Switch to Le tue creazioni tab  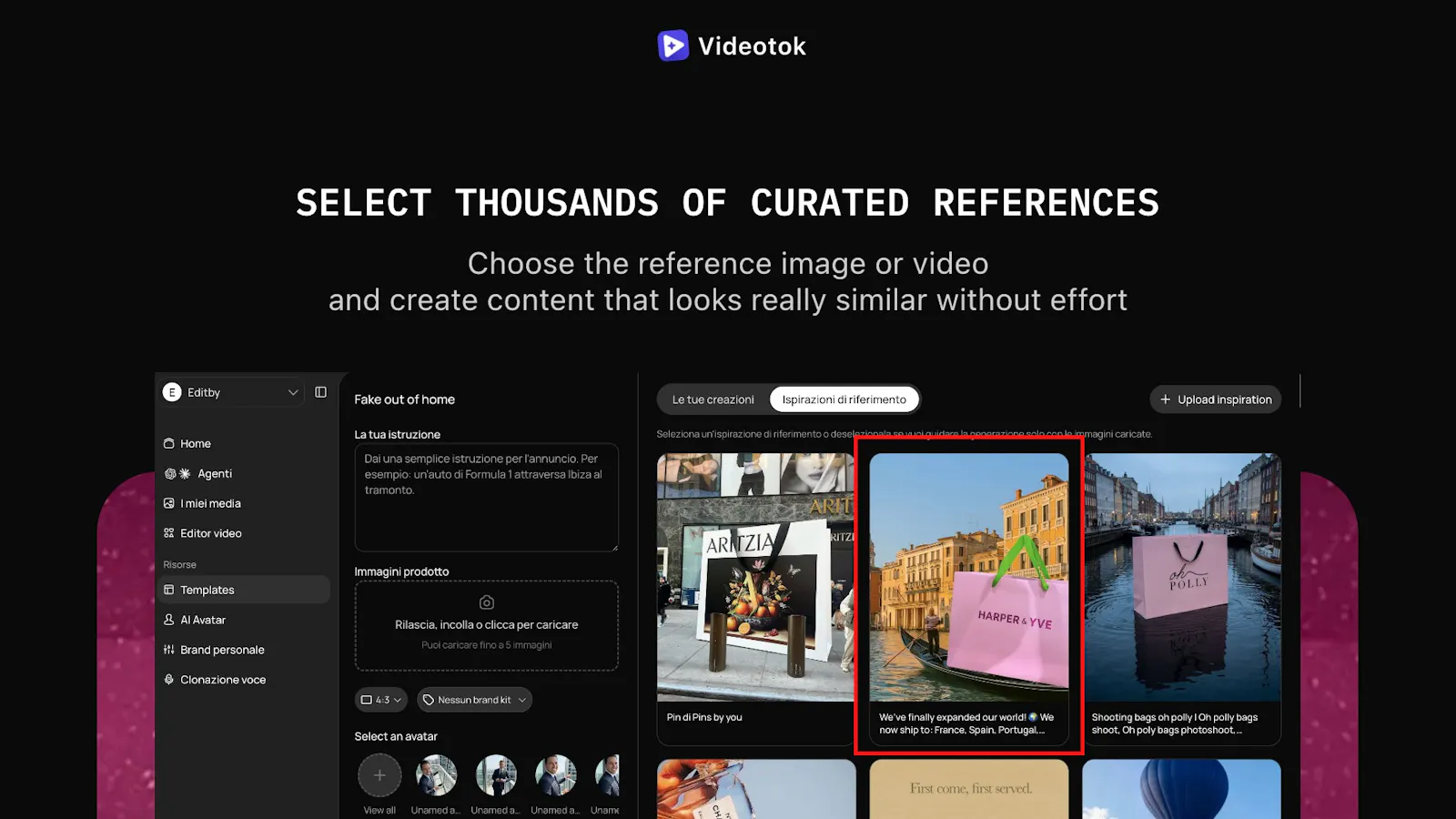tap(713, 399)
